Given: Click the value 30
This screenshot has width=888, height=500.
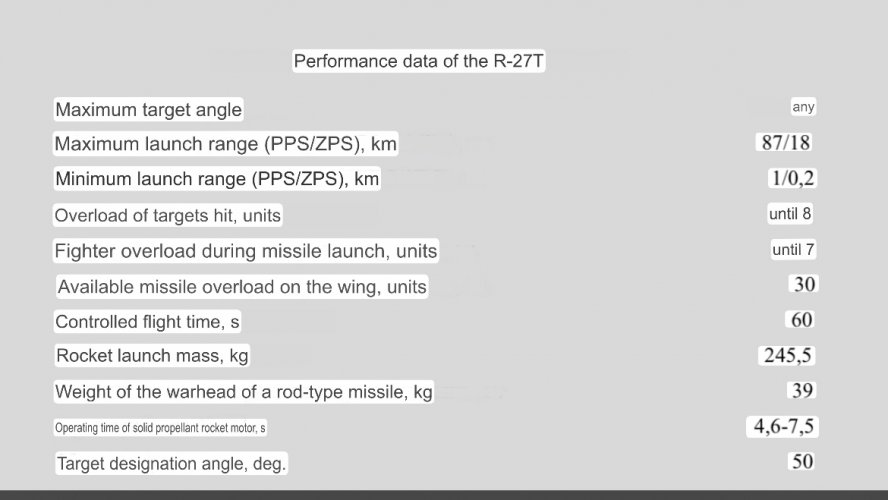Looking at the screenshot, I should 804,284.
